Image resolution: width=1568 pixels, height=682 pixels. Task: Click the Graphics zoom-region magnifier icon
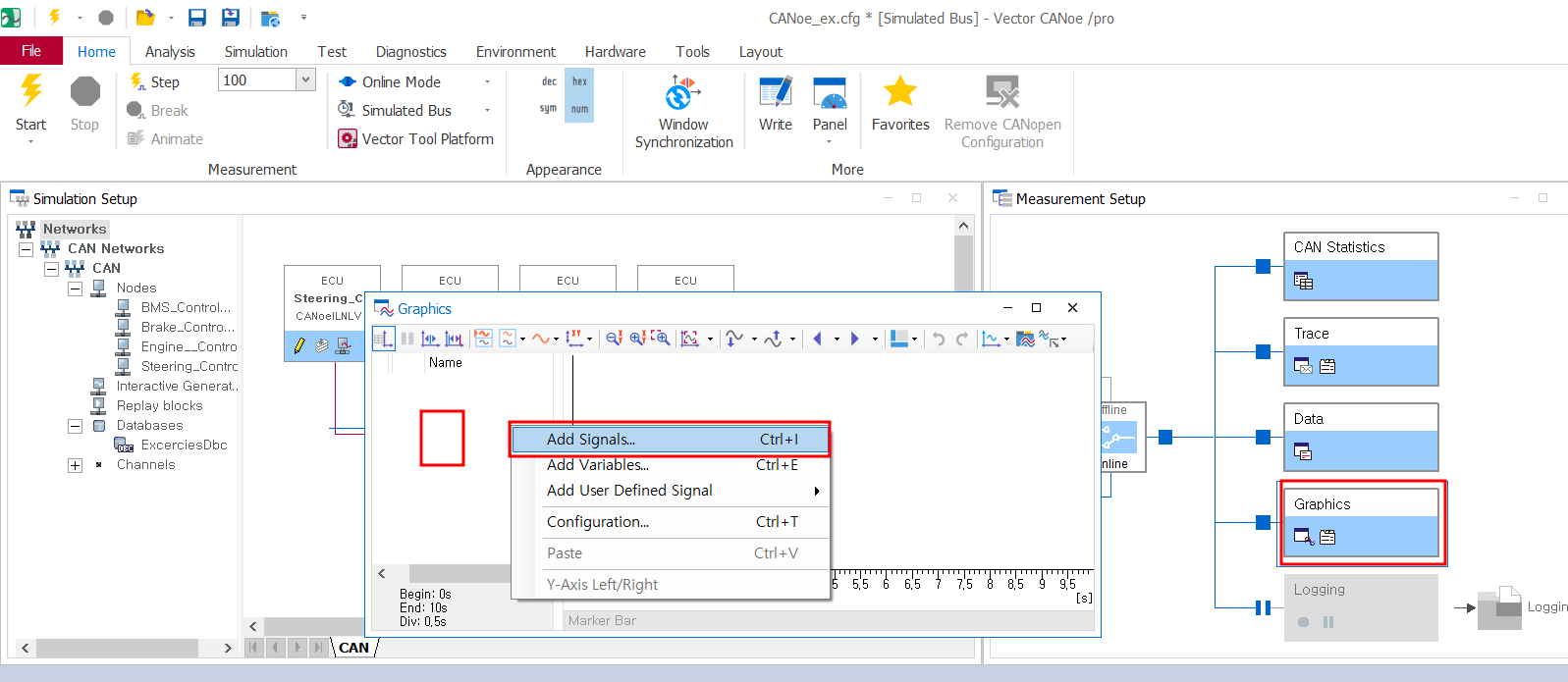click(661, 339)
